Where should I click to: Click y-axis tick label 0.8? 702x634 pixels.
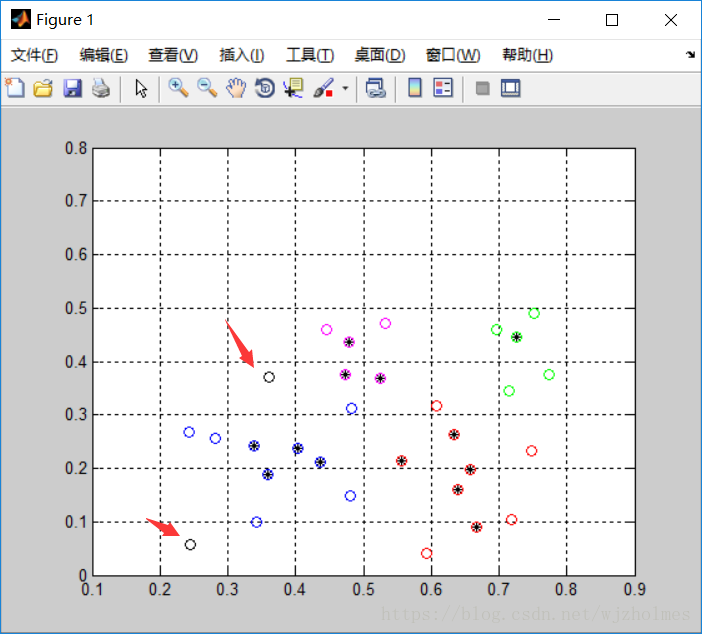click(76, 148)
